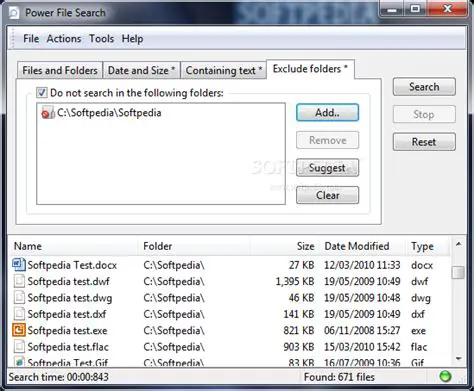Sort results by Date Modified column header
Image resolution: width=474 pixels, height=391 pixels.
[362, 246]
